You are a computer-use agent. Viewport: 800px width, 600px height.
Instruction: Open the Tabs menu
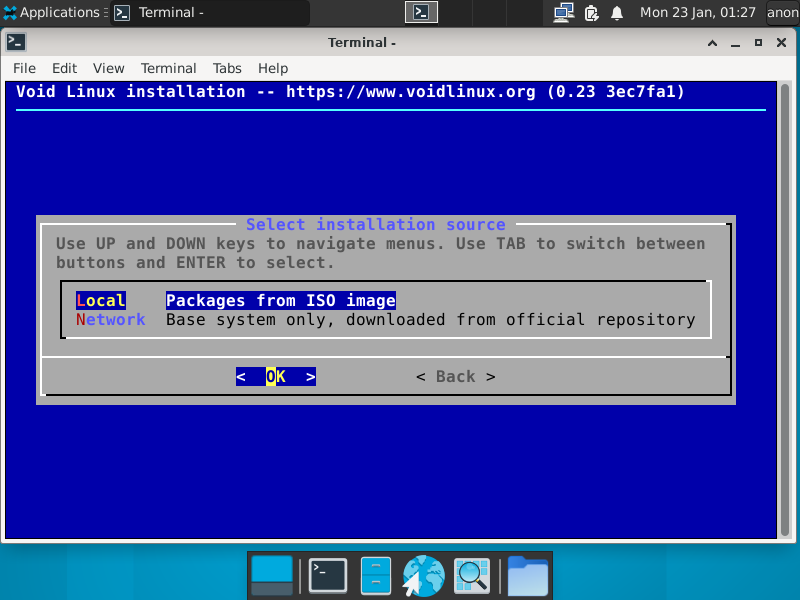tap(227, 68)
